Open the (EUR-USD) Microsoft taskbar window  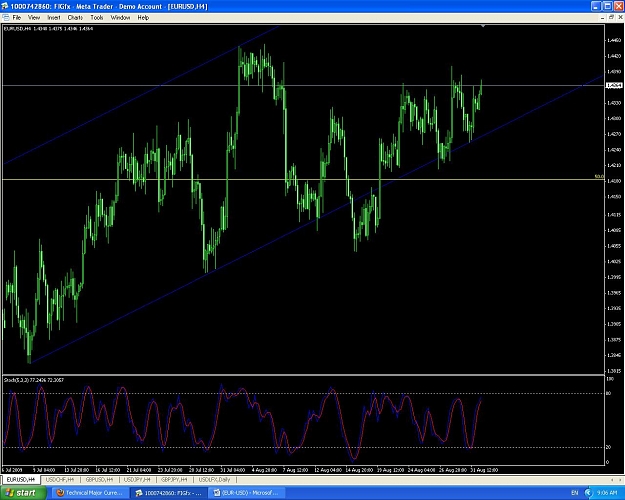(247, 493)
